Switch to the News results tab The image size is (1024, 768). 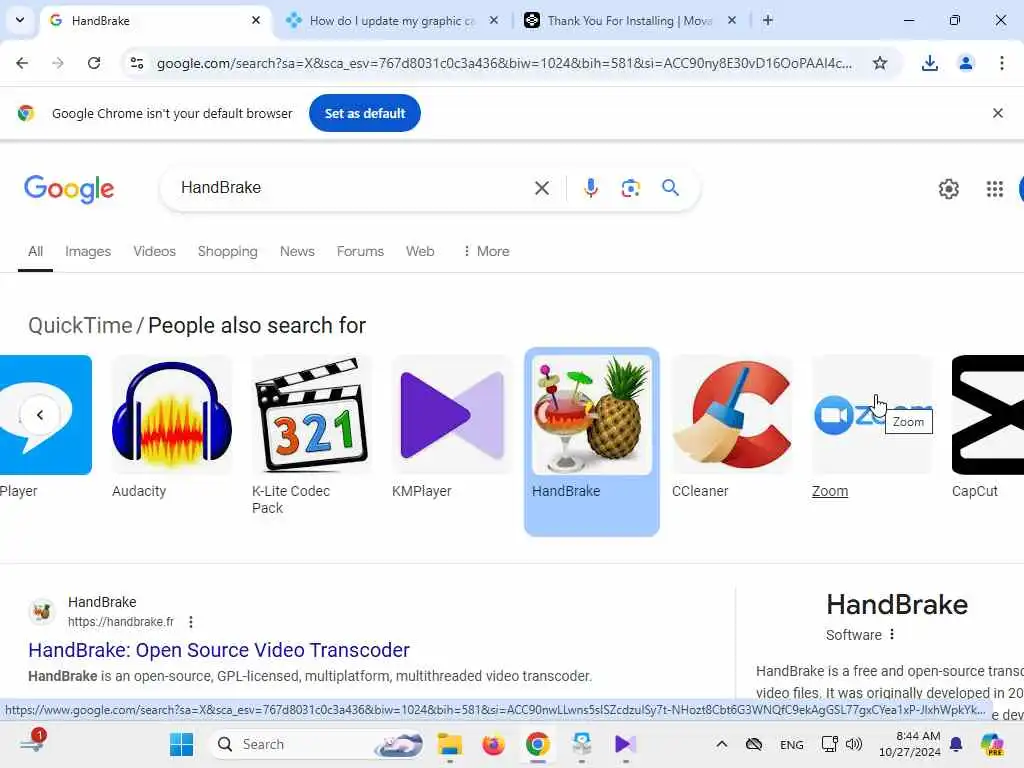[x=297, y=251]
